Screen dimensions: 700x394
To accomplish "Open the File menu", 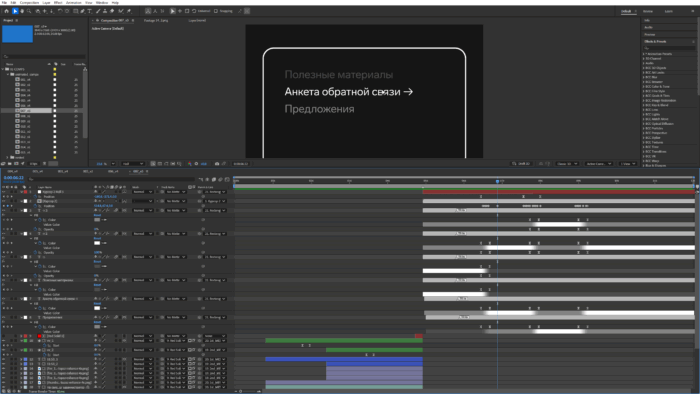I will point(4,3).
